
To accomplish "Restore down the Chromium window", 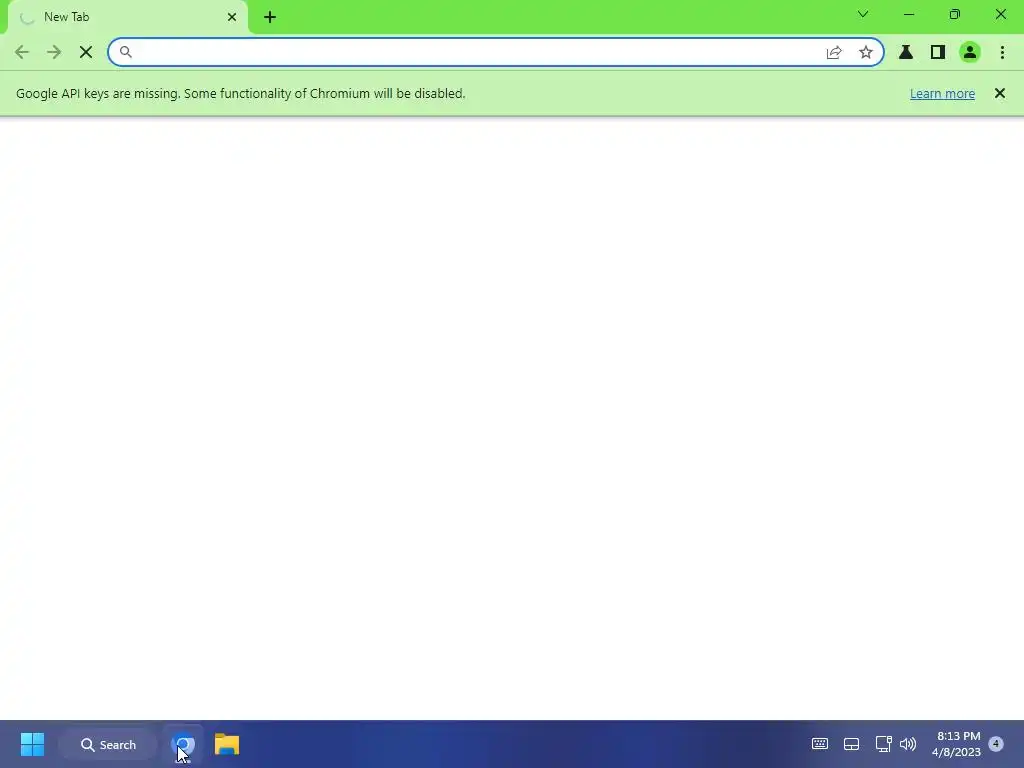I will 955,14.
